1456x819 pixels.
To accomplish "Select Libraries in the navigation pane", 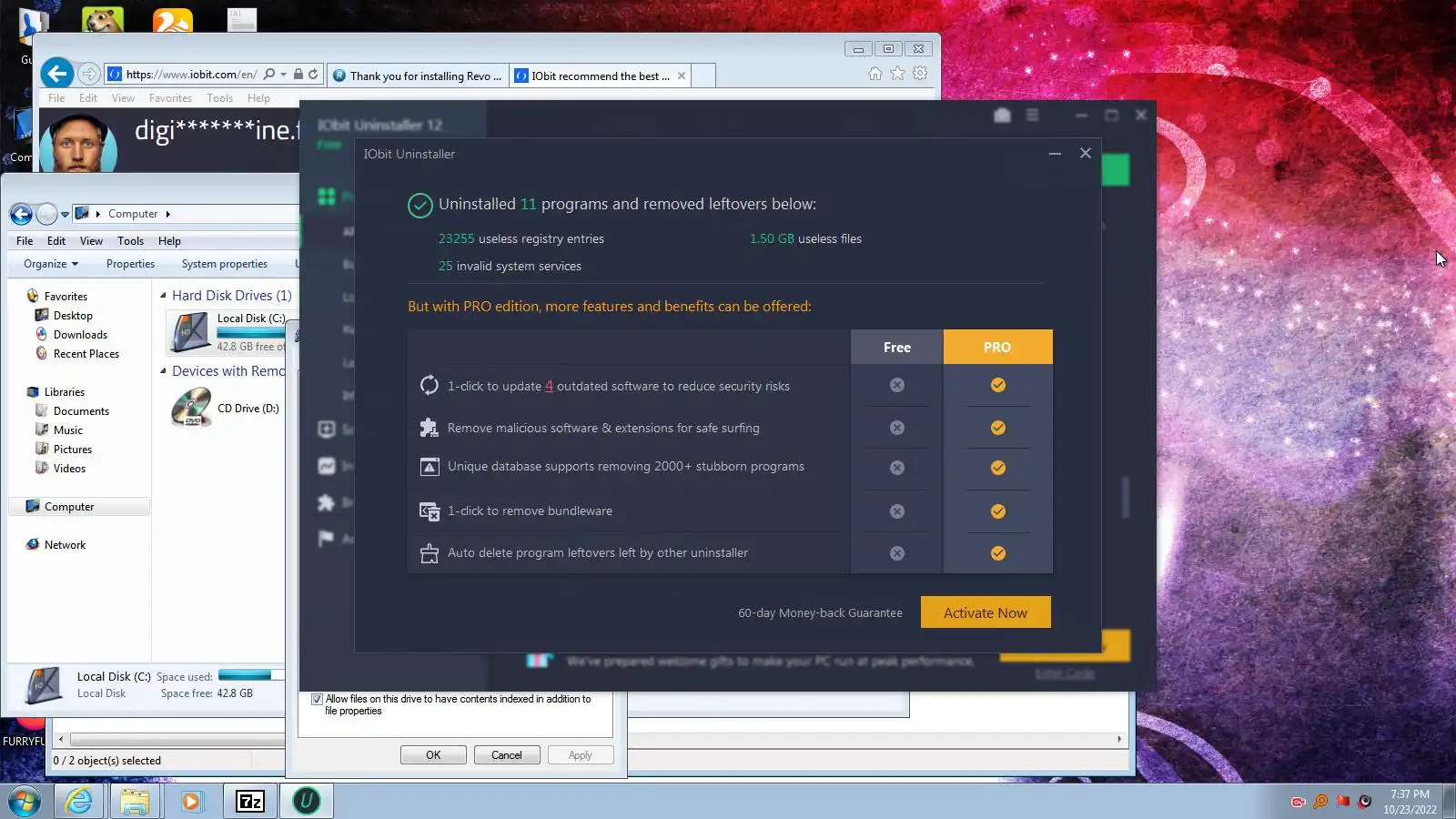I will (x=65, y=392).
